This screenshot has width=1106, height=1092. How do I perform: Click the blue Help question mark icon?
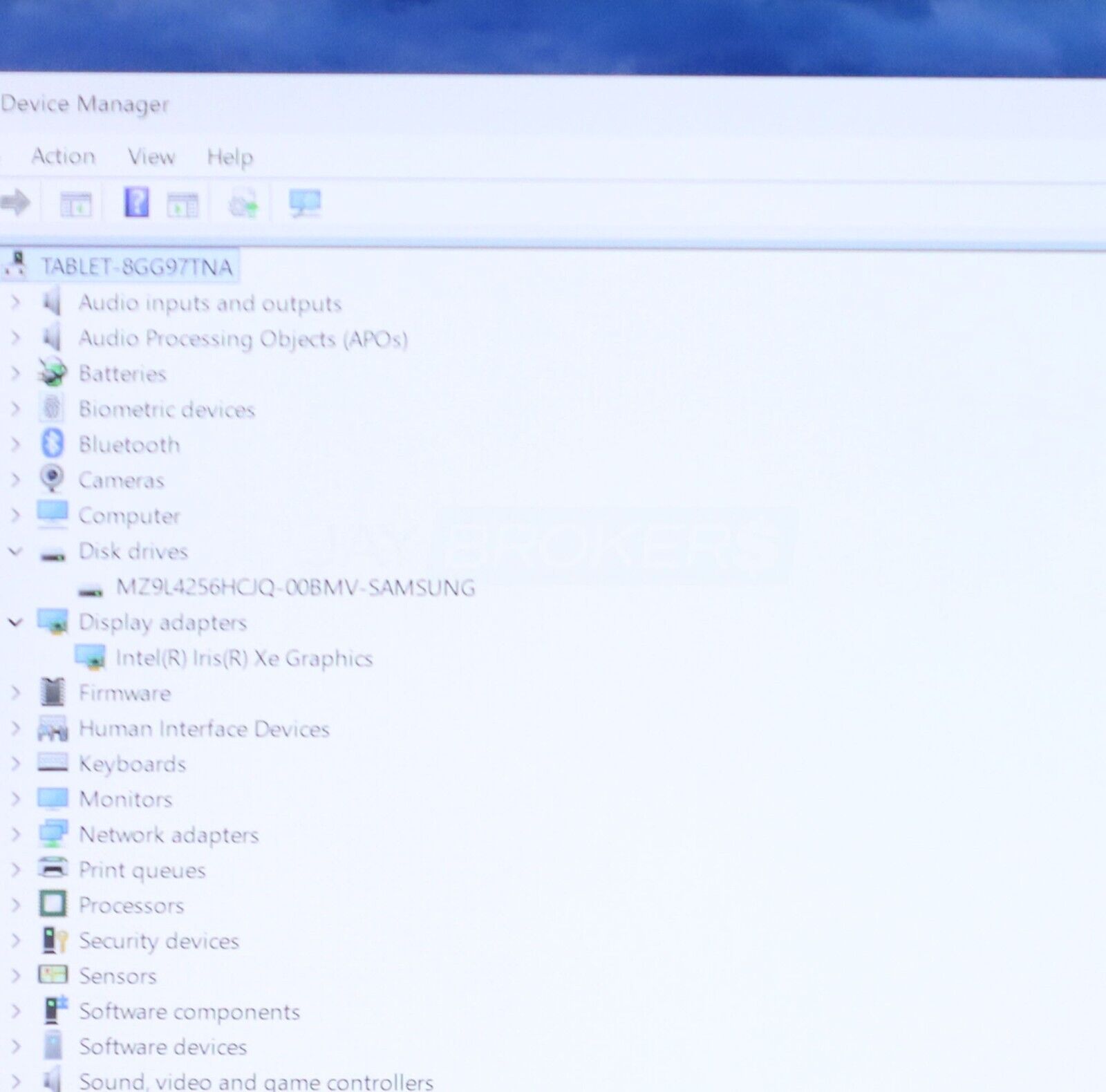click(136, 203)
